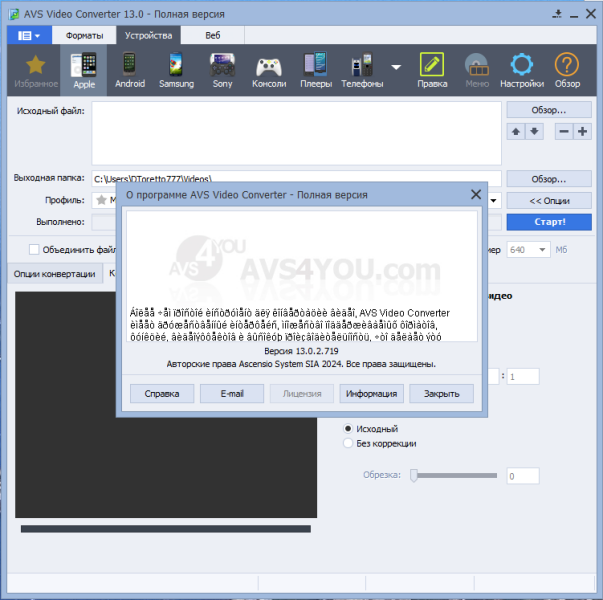Choose the Samsung devices icon
Image resolution: width=603 pixels, height=600 pixels.
(x=176, y=70)
